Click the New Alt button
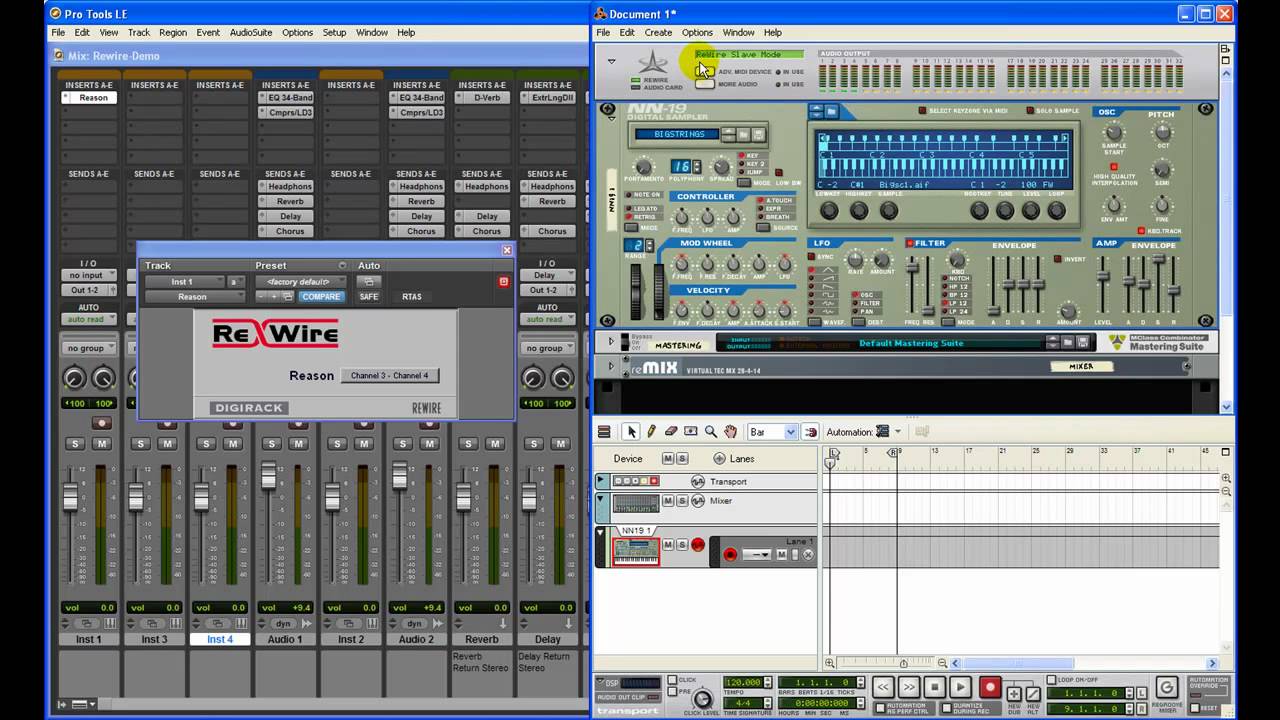1280x720 pixels. click(x=1033, y=693)
